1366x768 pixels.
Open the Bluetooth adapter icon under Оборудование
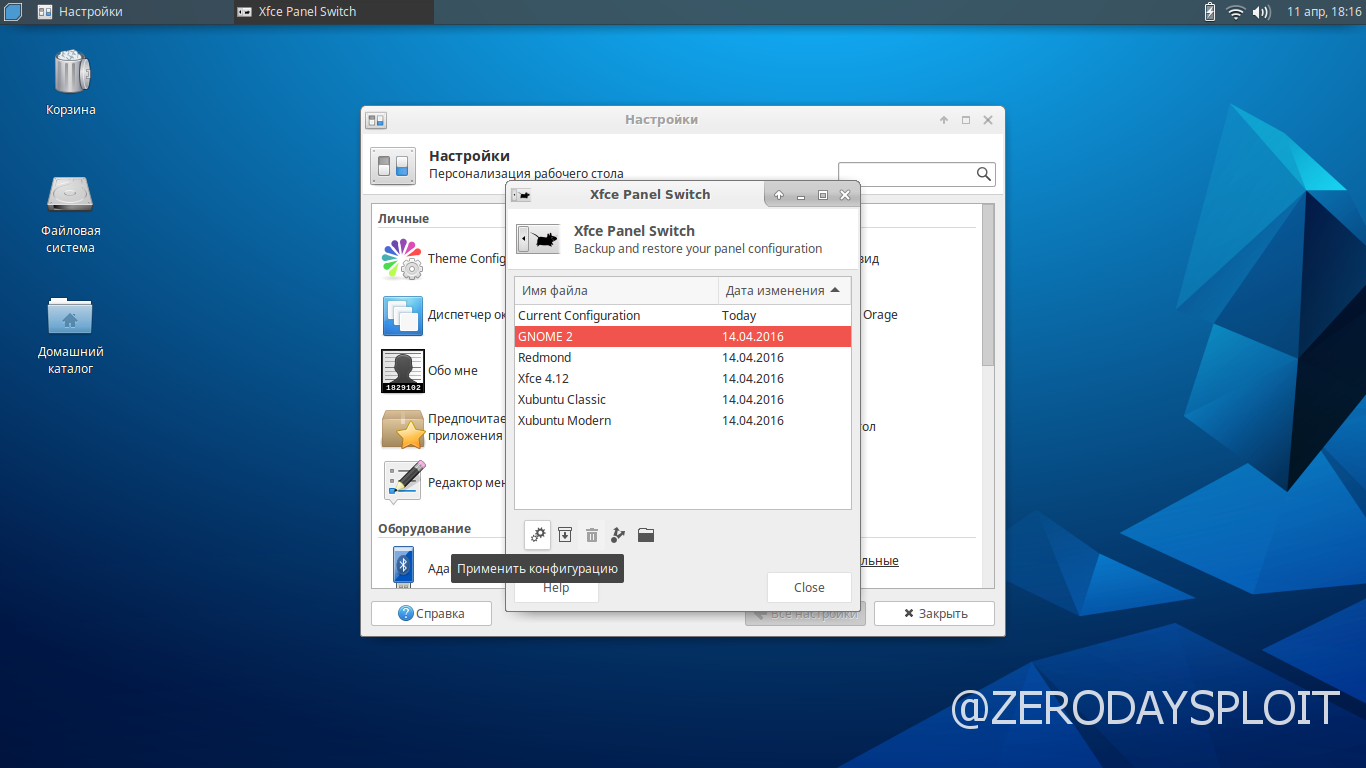point(402,566)
